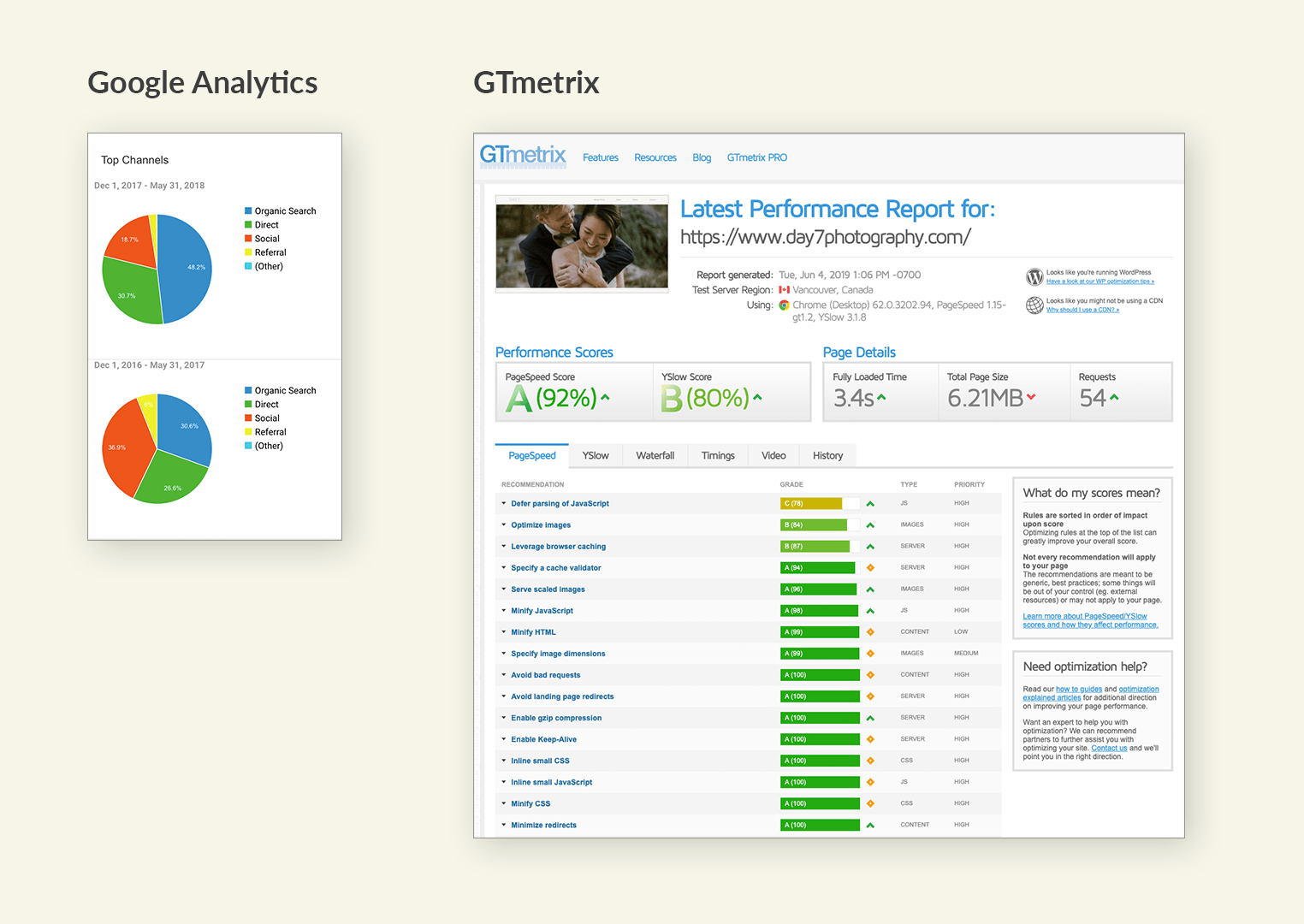Click up arrow beside YSlow 80%
The width and height of the screenshot is (1304, 924).
click(757, 397)
